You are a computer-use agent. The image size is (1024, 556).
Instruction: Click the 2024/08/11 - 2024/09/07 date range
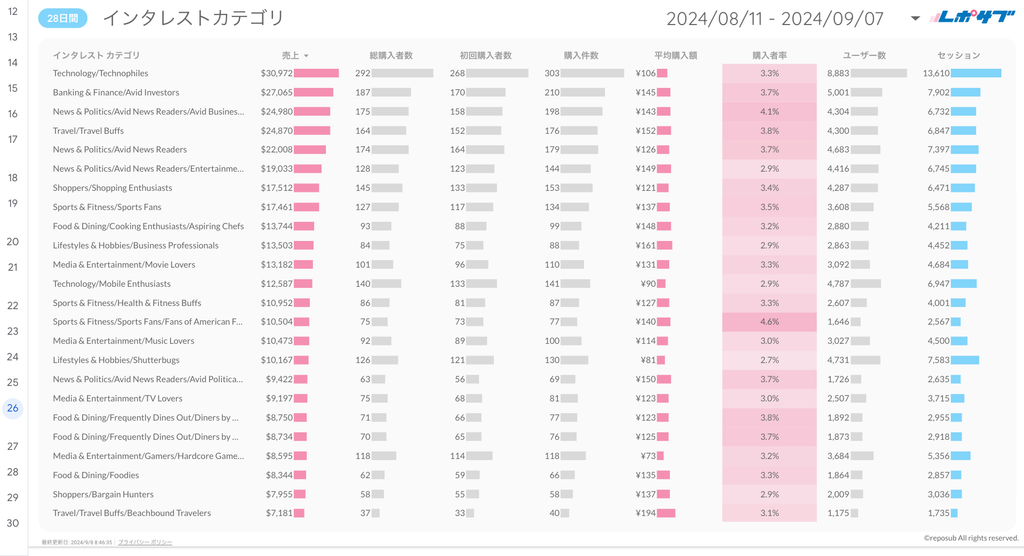click(775, 18)
